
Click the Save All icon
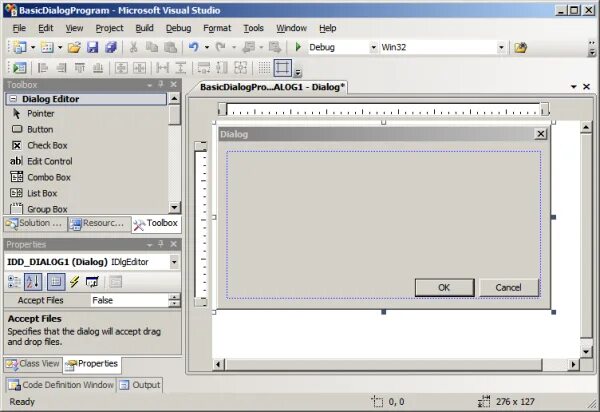tap(111, 47)
